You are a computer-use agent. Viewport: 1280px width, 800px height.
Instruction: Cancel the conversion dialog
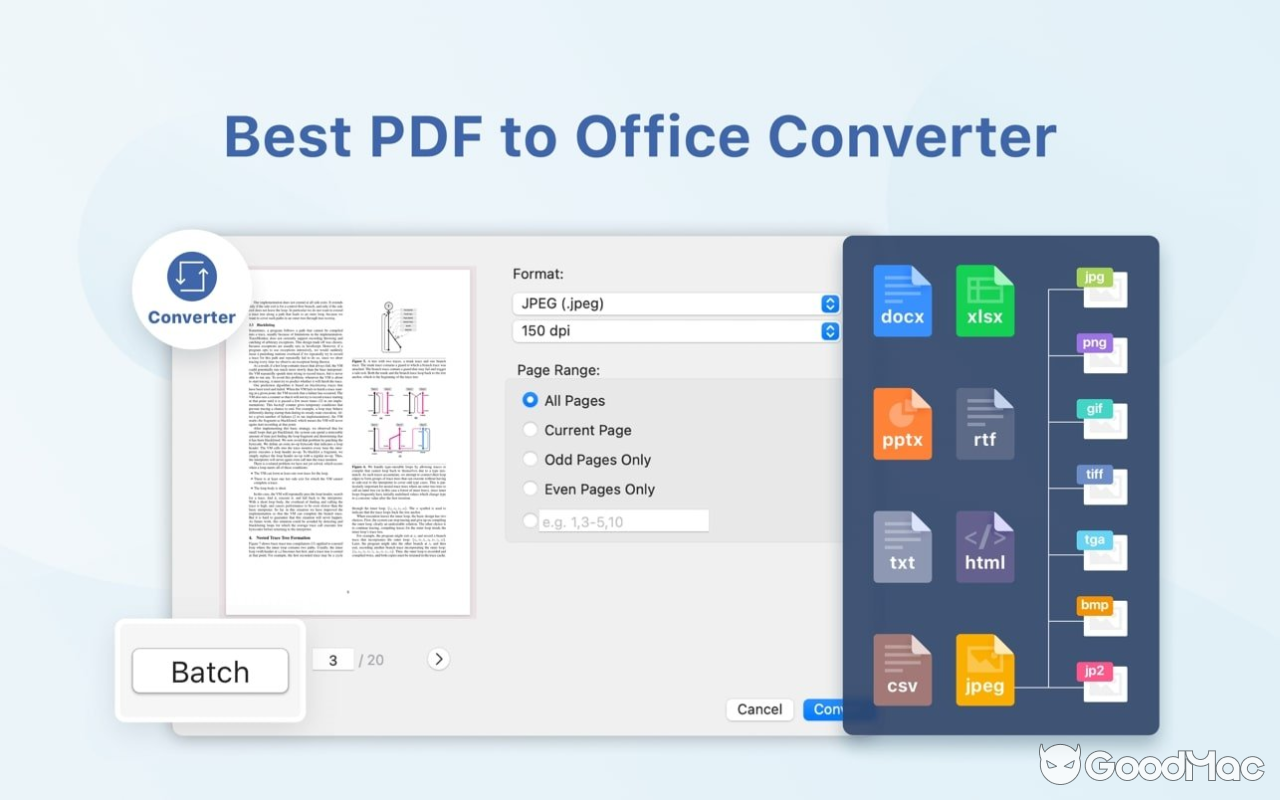coord(759,709)
